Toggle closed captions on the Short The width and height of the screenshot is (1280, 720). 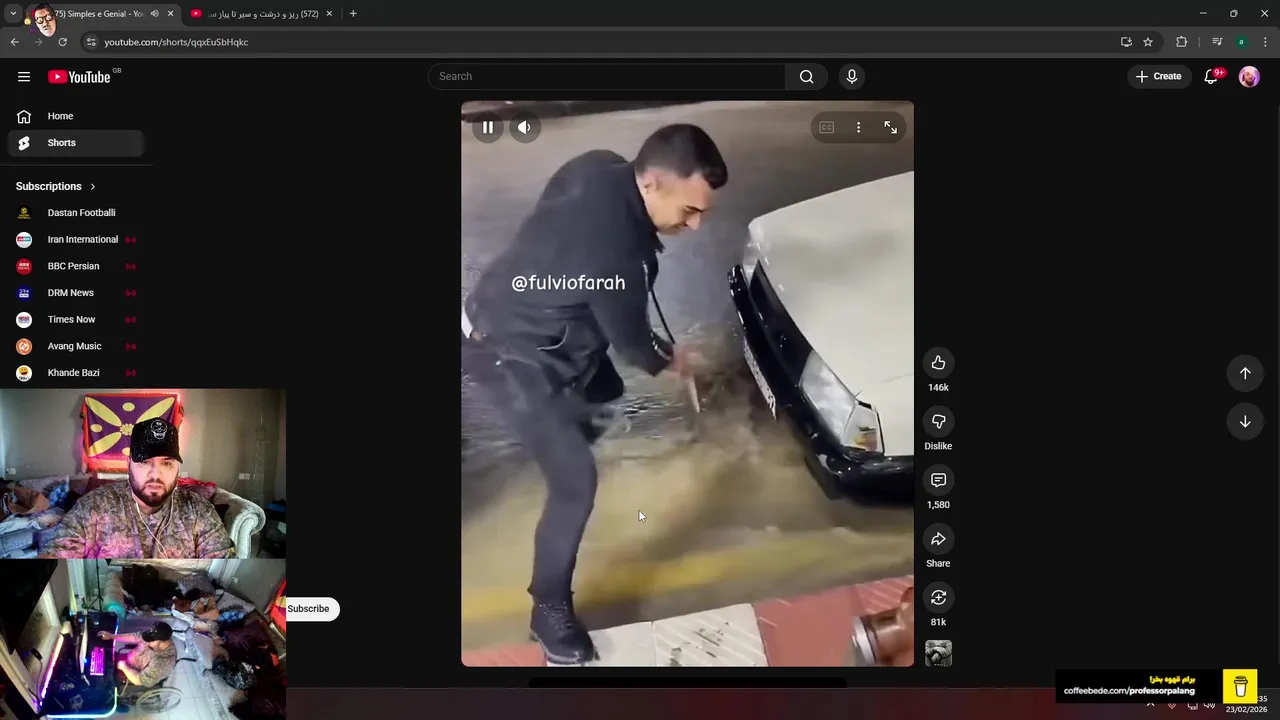point(826,127)
